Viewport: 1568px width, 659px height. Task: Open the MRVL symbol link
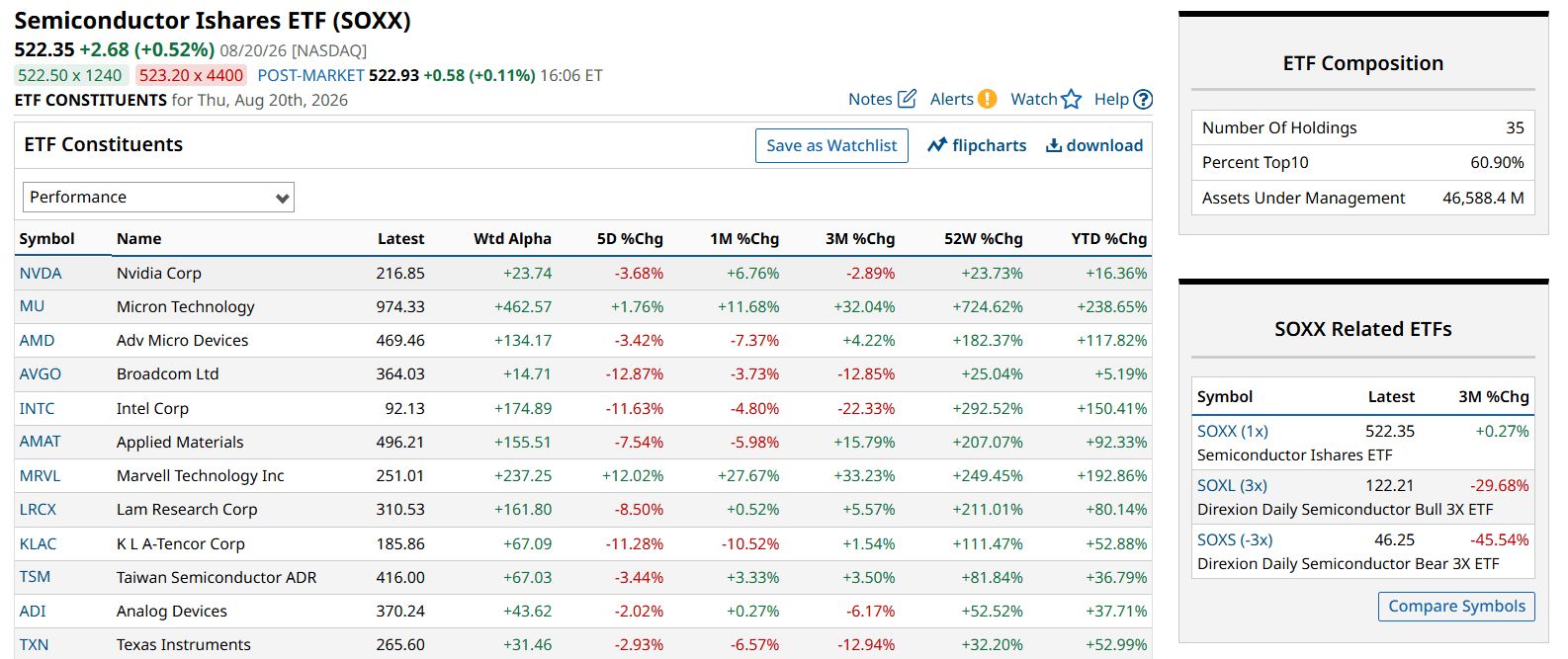(x=40, y=475)
